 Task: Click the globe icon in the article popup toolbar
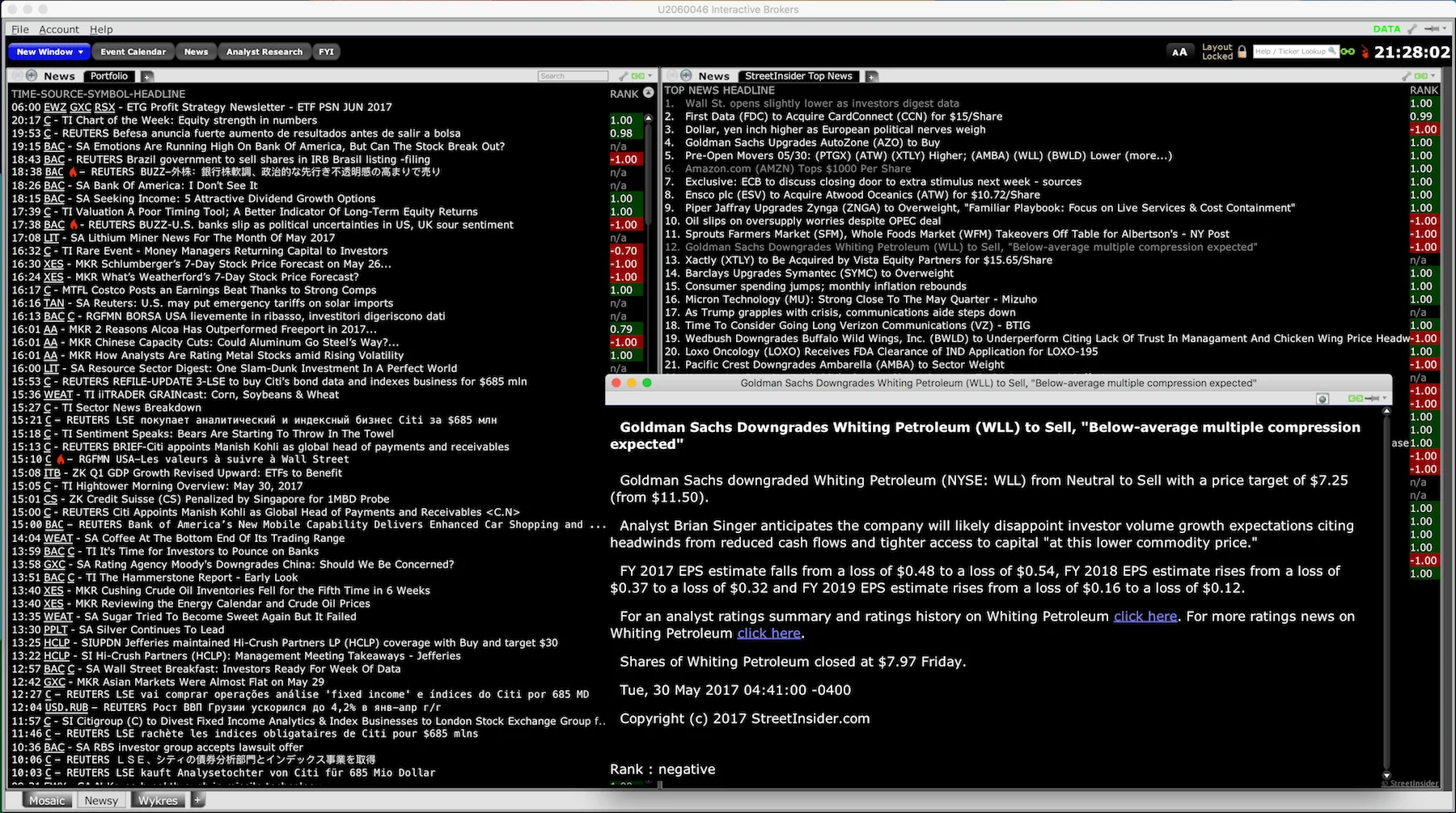[1323, 399]
